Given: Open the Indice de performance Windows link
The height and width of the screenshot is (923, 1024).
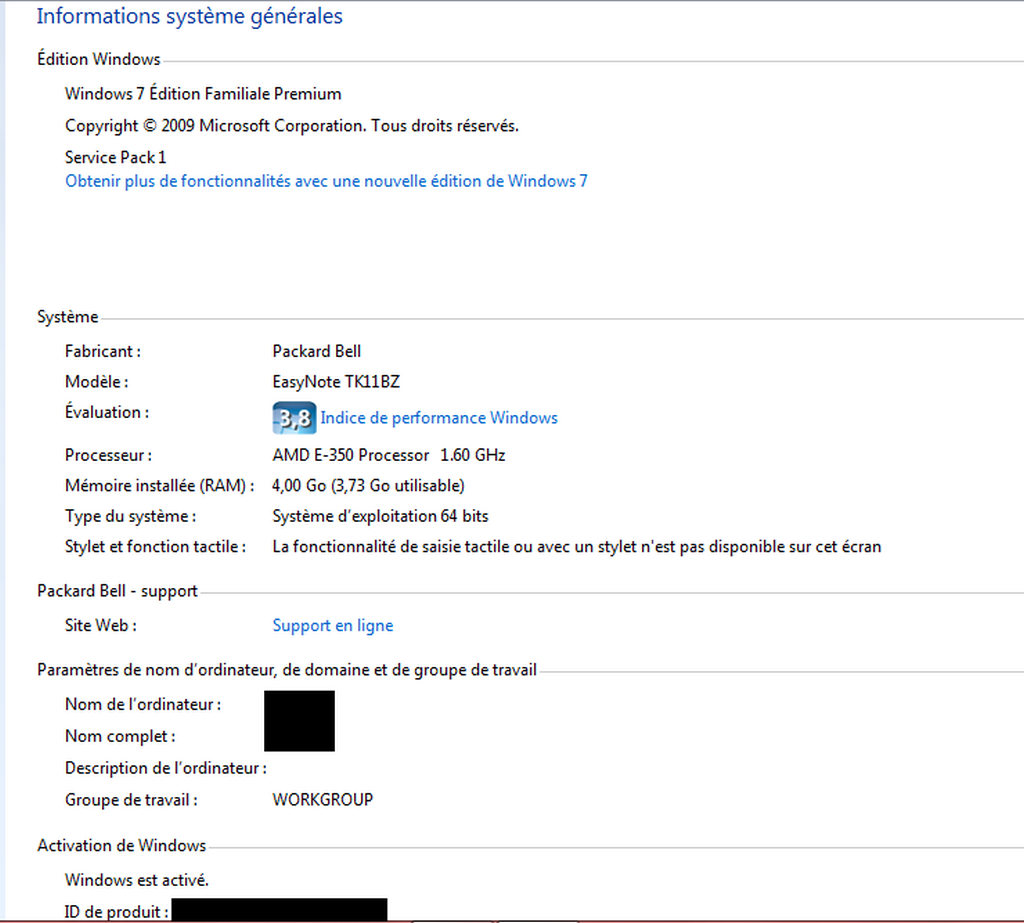Looking at the screenshot, I should tap(439, 418).
